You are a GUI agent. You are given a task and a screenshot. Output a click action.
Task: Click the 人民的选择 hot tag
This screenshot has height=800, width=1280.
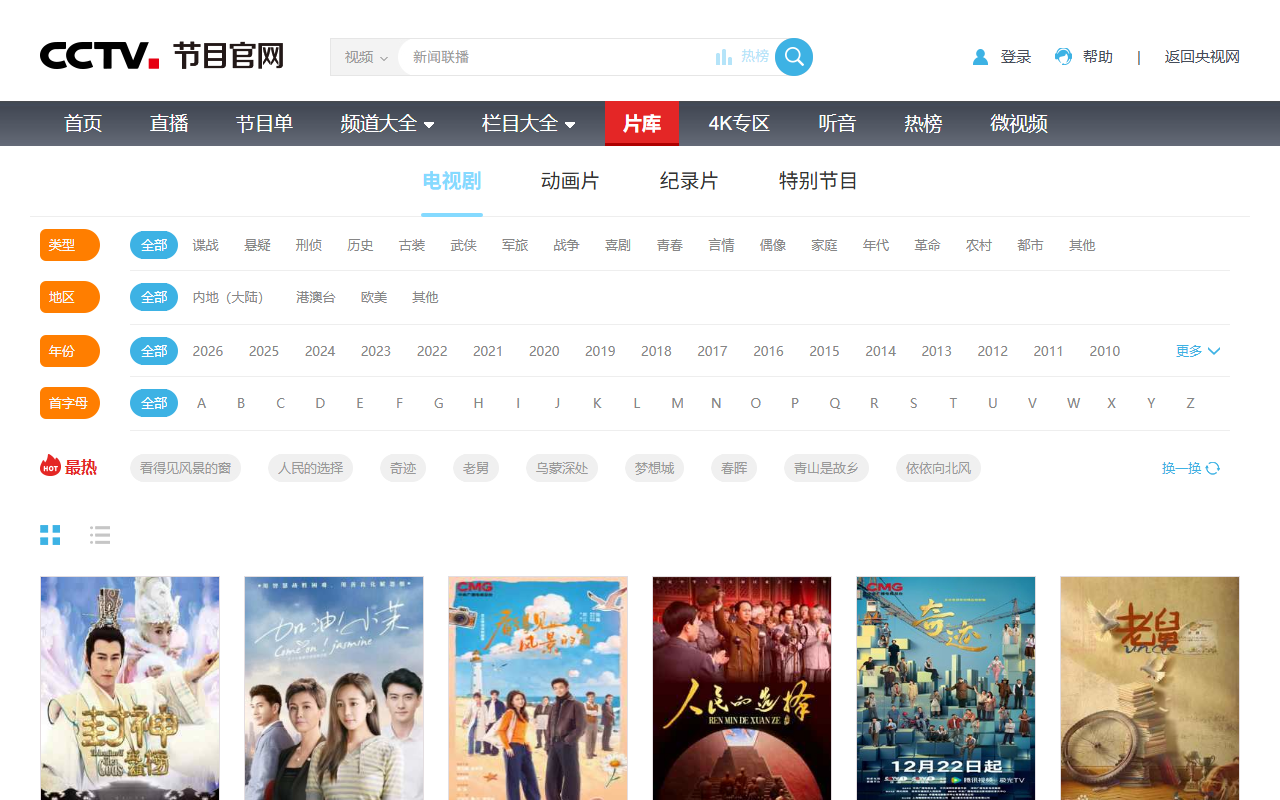pos(311,468)
